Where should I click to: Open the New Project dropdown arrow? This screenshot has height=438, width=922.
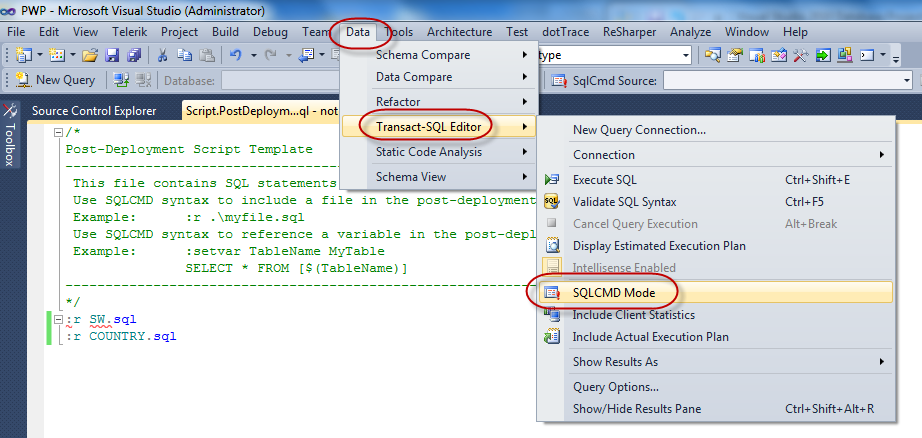40,55
